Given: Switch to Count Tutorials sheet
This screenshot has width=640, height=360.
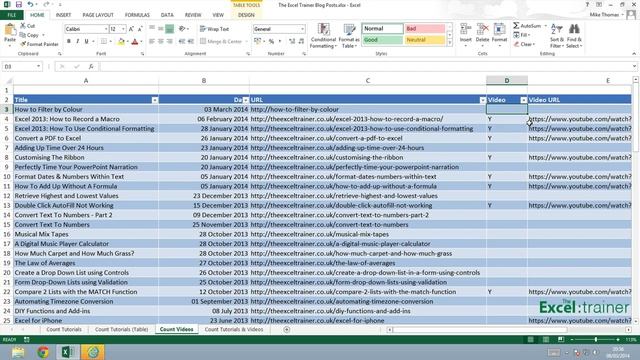Looking at the screenshot, I should 64,329.
